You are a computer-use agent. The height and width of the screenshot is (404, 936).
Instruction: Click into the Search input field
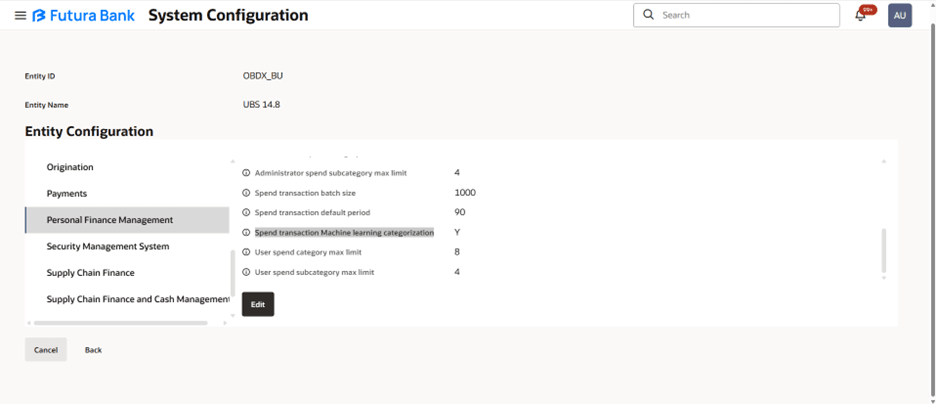click(745, 15)
